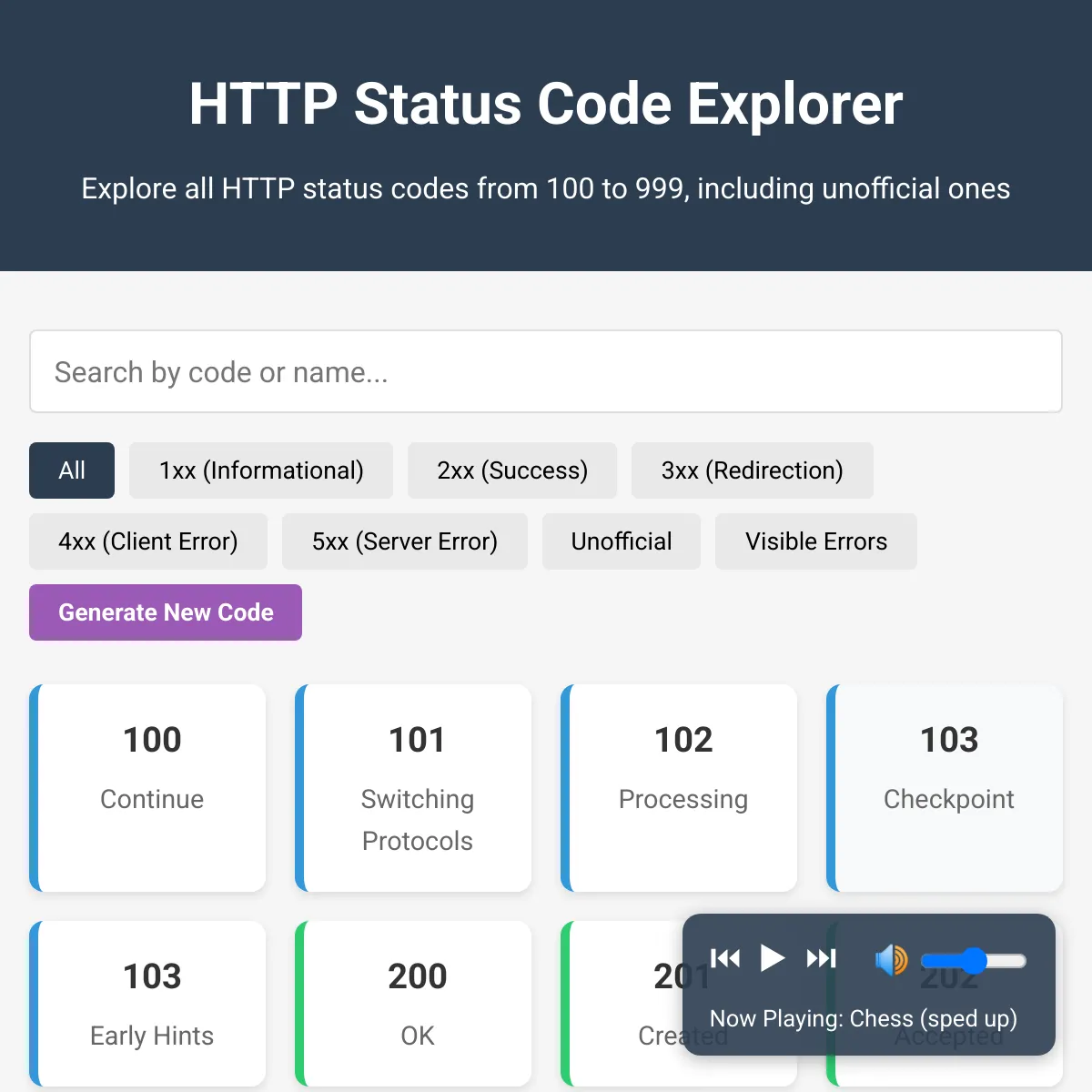Mute the speaker in the player
The height and width of the screenshot is (1092, 1092).
click(892, 960)
